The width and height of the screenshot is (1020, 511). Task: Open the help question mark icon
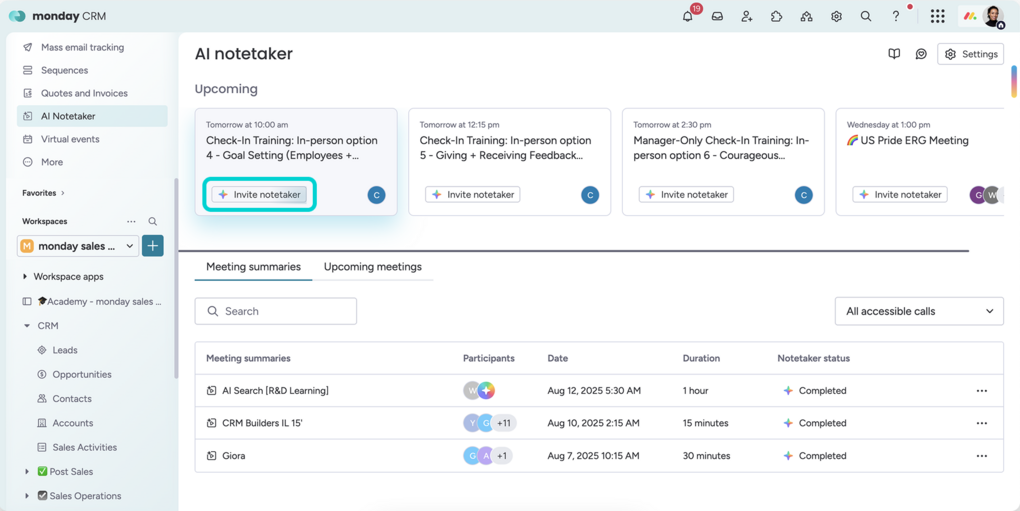(x=896, y=16)
